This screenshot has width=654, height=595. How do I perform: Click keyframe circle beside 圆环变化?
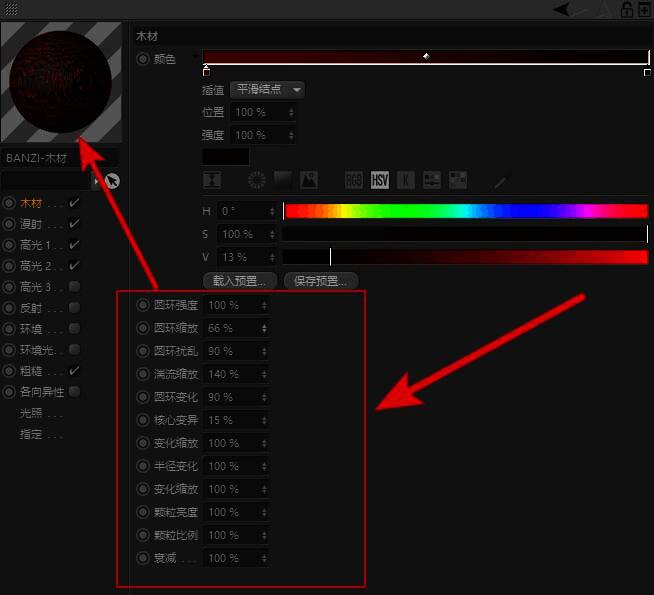[143, 397]
